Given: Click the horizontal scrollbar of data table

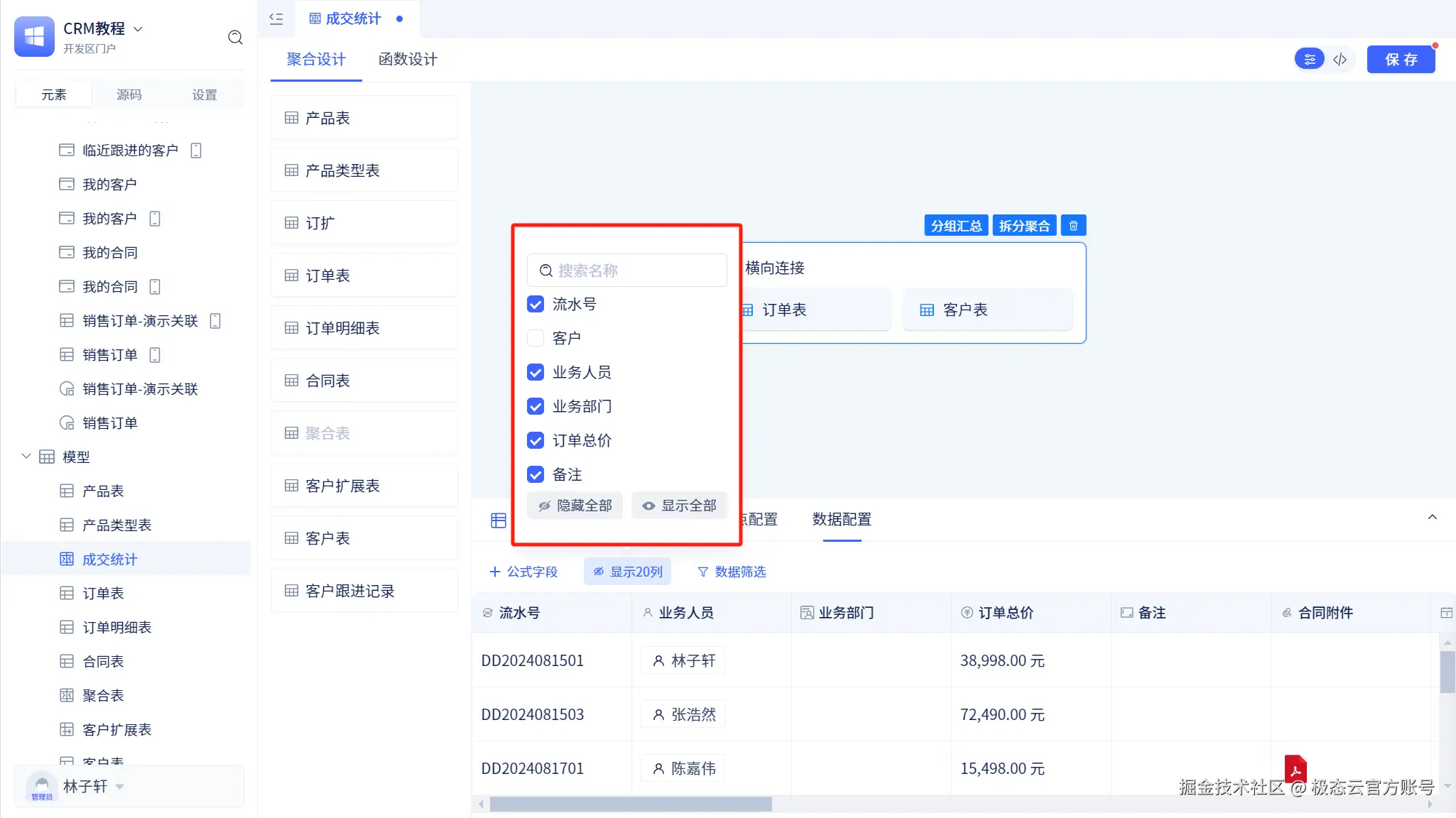Looking at the screenshot, I should [630, 804].
